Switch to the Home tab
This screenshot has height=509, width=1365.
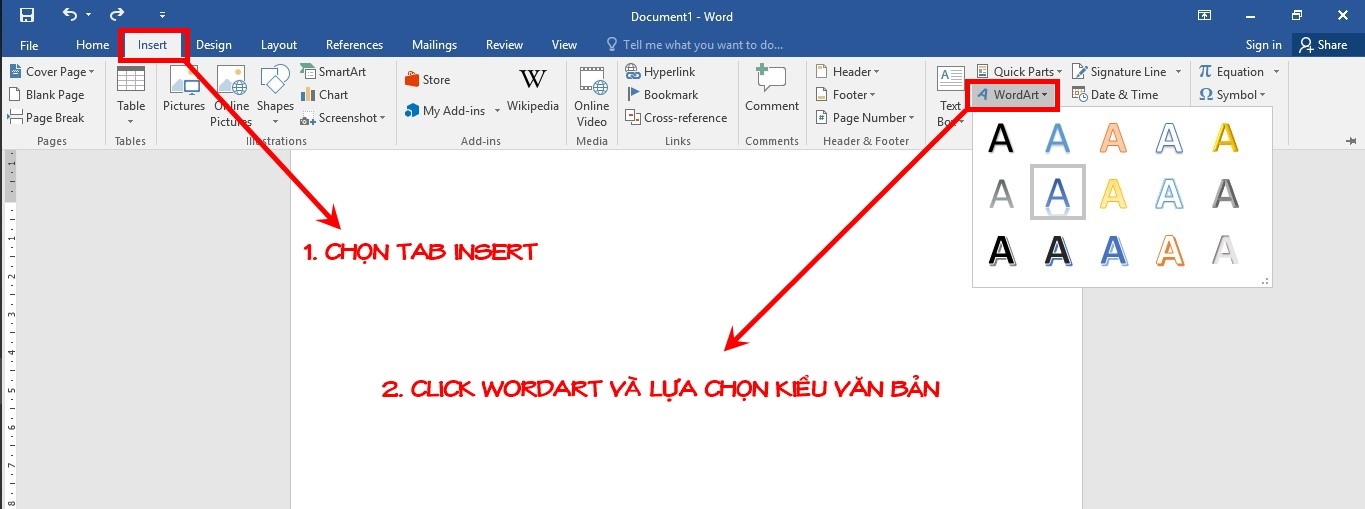92,45
